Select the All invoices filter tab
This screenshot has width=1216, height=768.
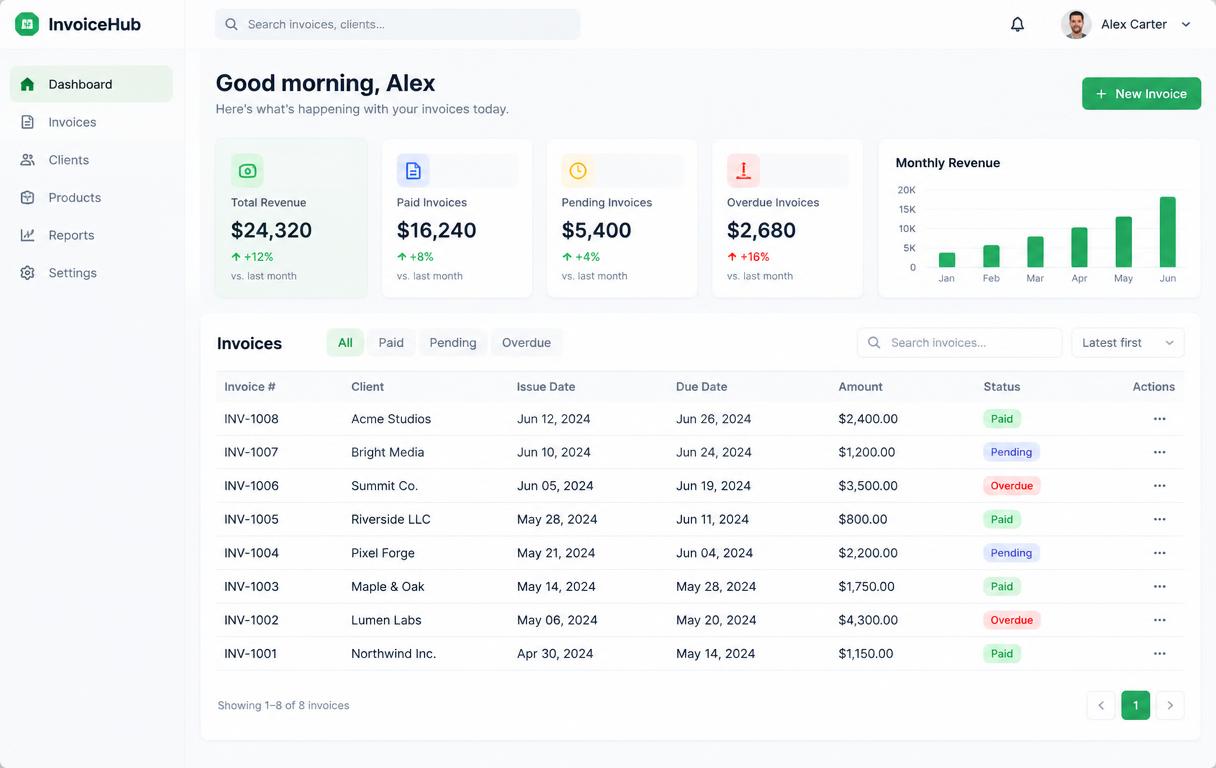click(345, 343)
